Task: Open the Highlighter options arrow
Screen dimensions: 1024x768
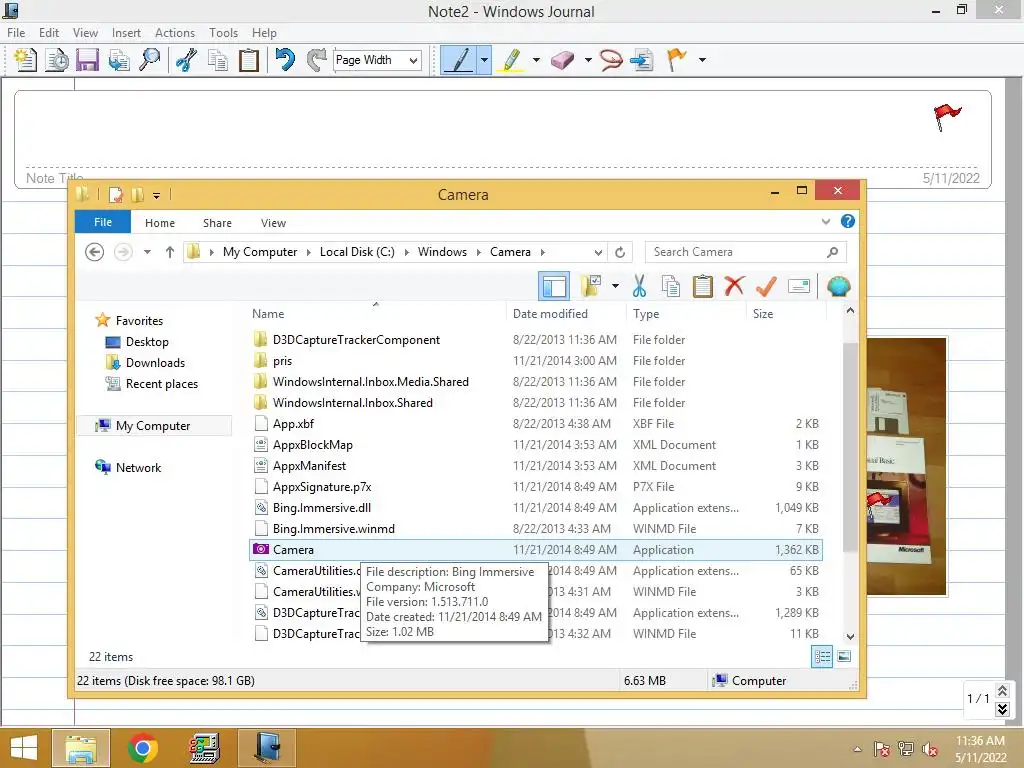Action: tap(536, 60)
